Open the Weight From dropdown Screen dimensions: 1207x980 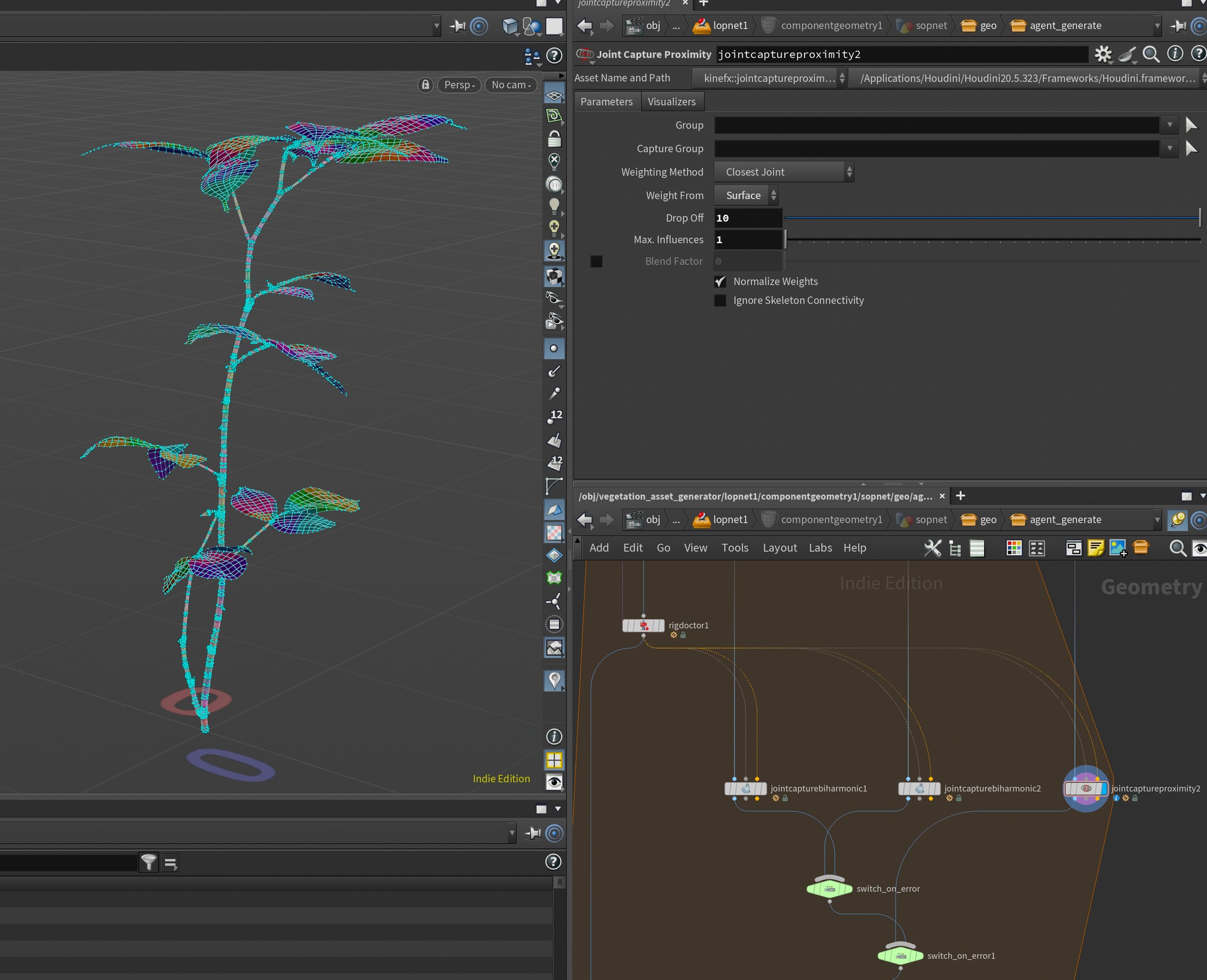click(746, 196)
